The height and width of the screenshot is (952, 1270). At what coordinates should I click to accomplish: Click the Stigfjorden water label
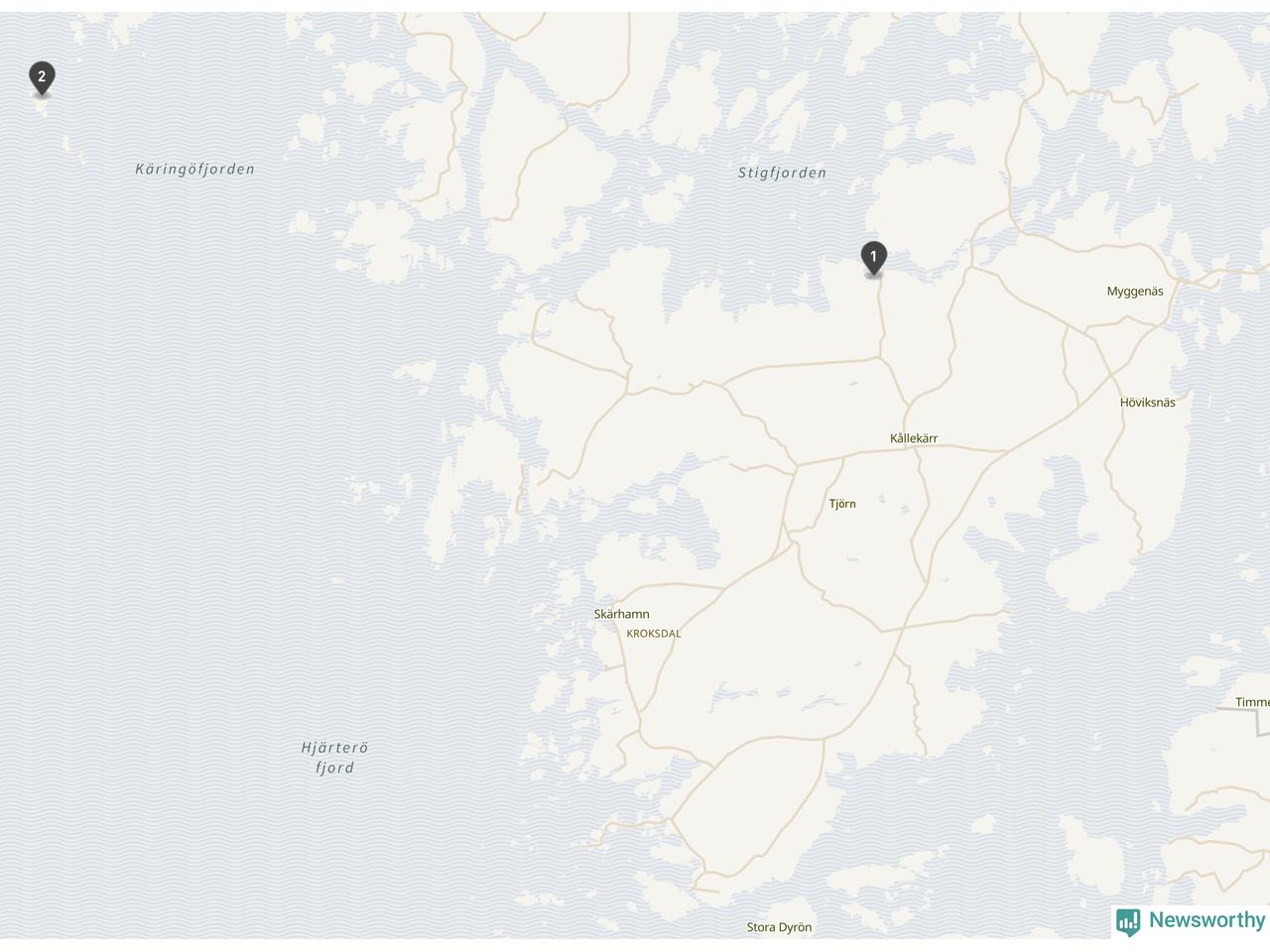tap(782, 174)
